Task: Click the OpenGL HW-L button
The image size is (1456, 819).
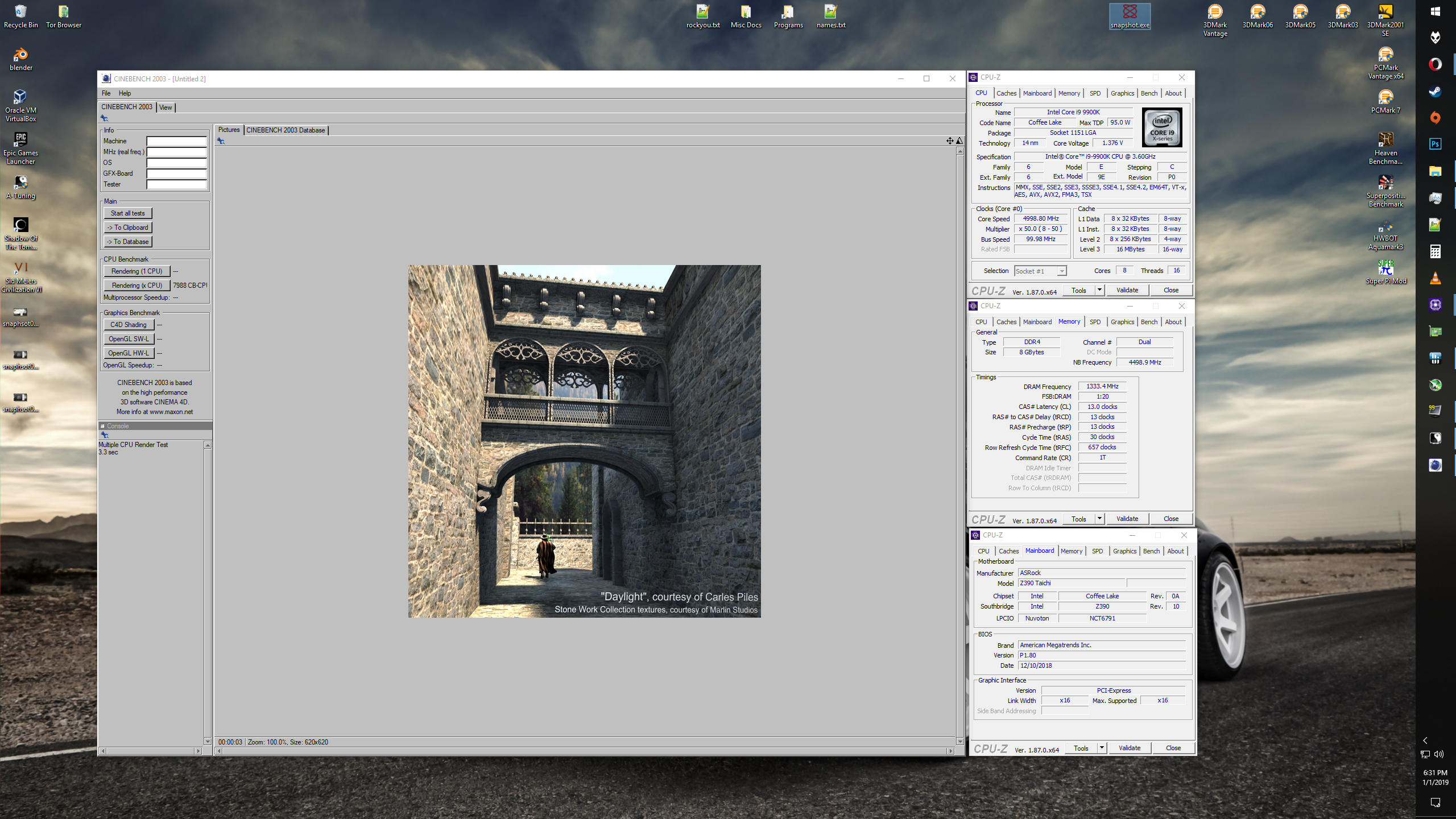Action: pos(129,353)
